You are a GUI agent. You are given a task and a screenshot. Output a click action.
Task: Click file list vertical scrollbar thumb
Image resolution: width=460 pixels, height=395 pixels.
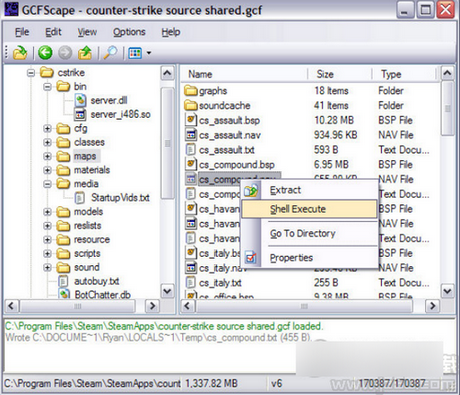click(x=447, y=108)
